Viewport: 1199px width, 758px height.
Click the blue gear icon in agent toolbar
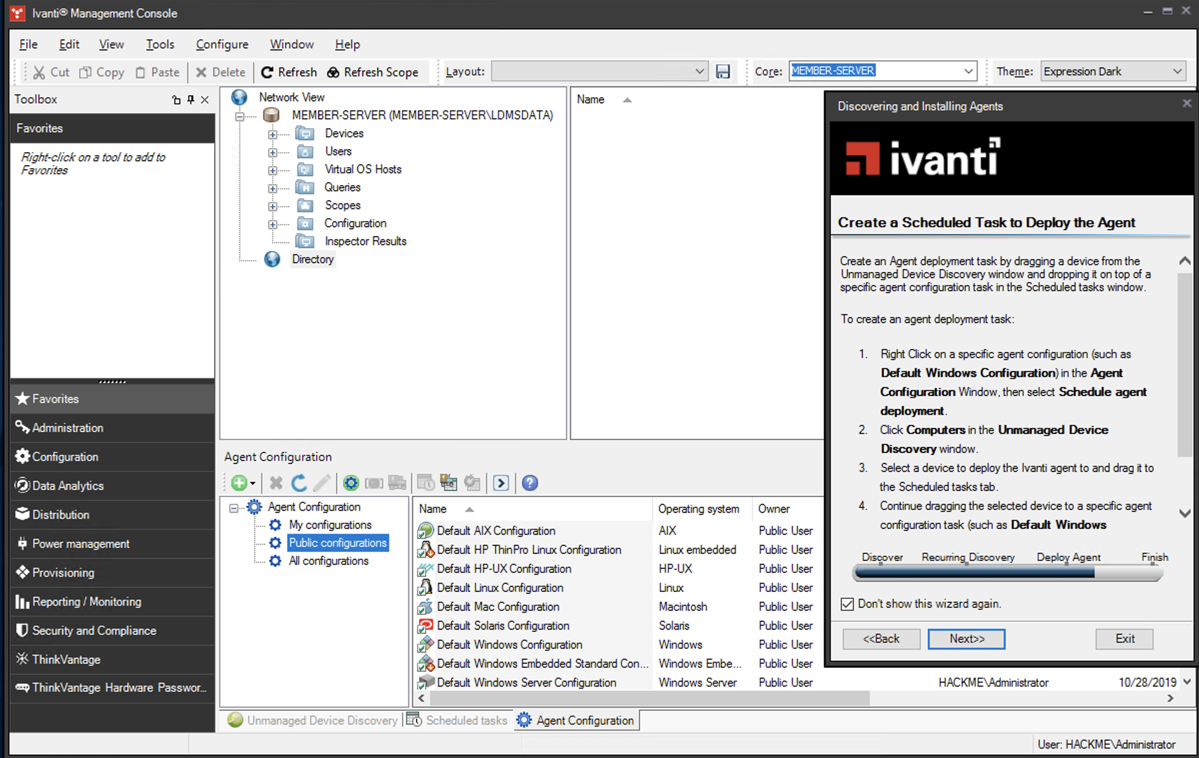click(x=351, y=483)
